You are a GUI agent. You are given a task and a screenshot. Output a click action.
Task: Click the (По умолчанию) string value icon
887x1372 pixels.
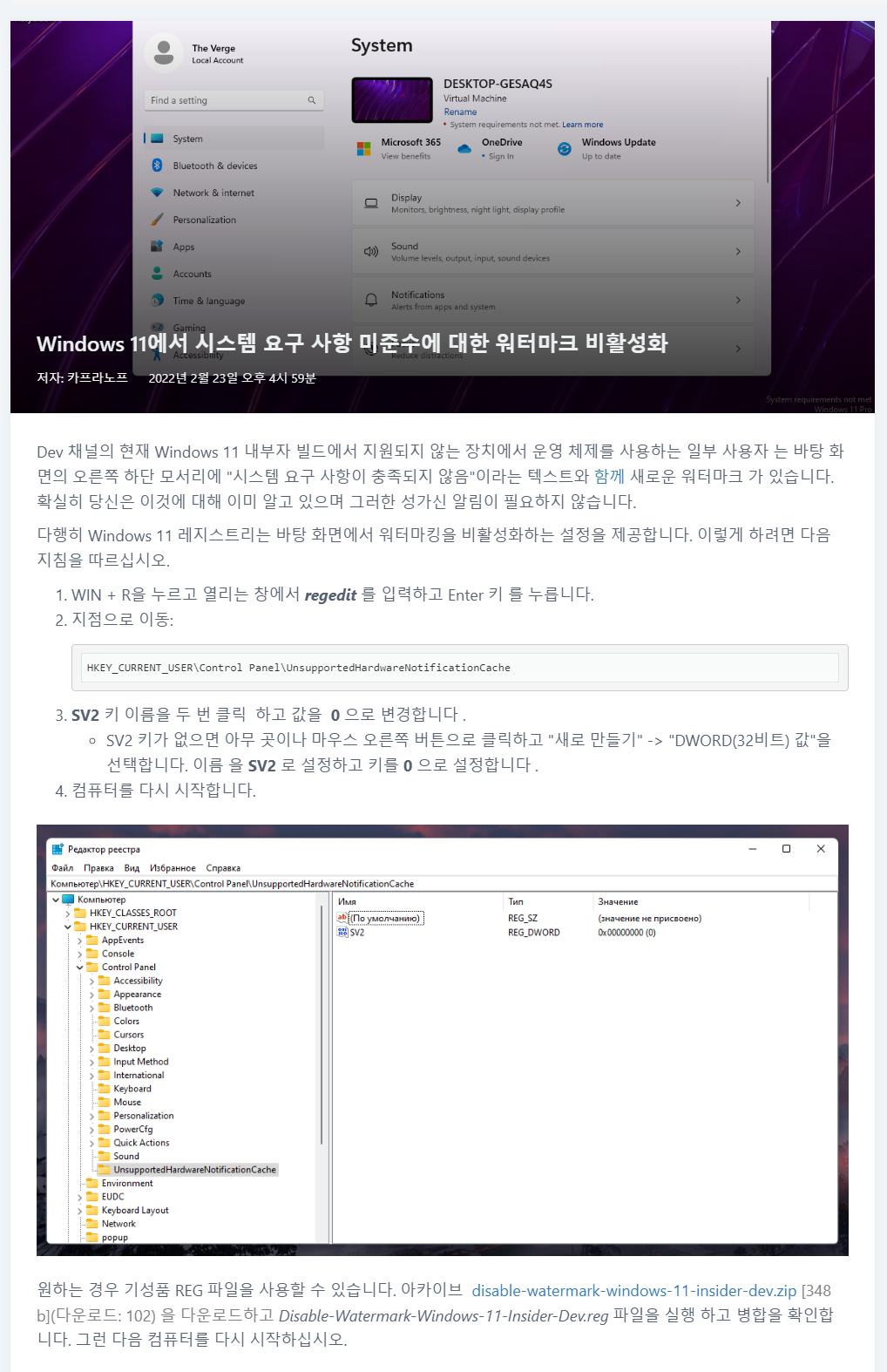(x=342, y=918)
